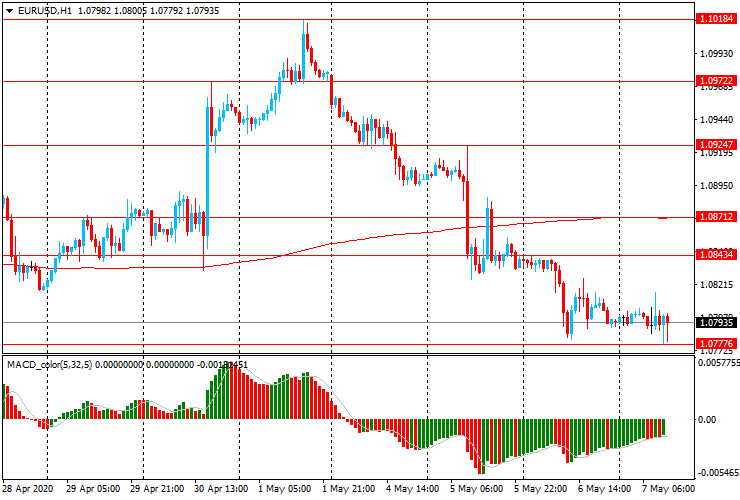This screenshot has width=740, height=500.
Task: Click the 1.08215 price scale value
Action: [x=716, y=285]
